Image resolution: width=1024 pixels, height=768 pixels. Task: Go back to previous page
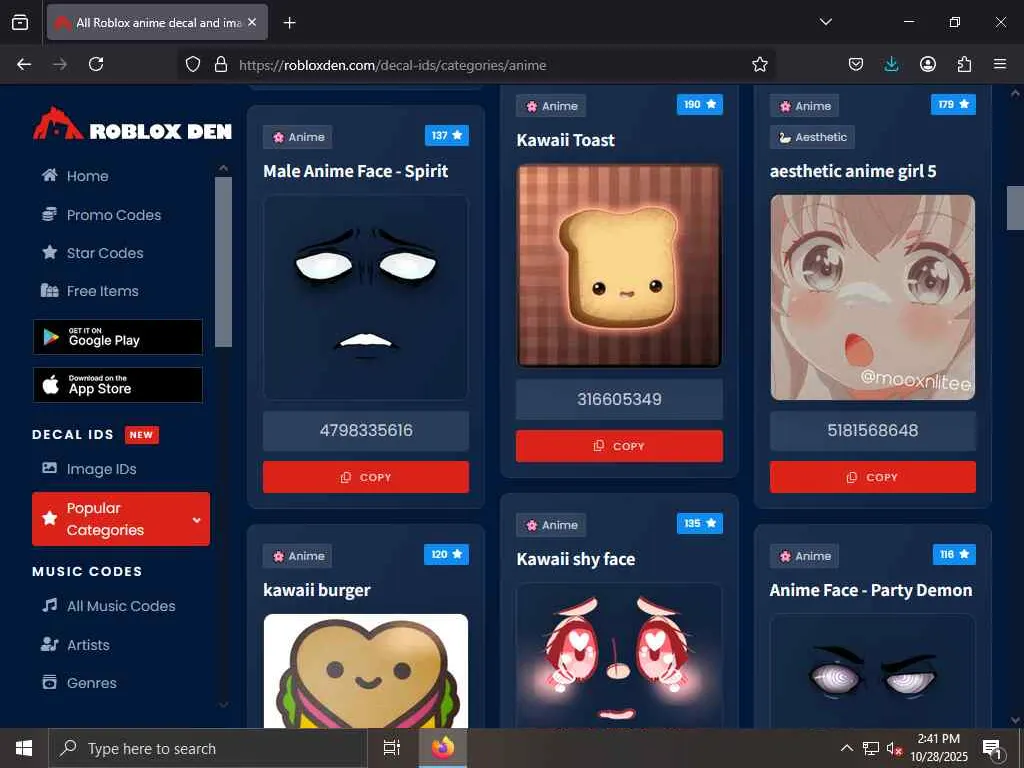click(x=24, y=64)
